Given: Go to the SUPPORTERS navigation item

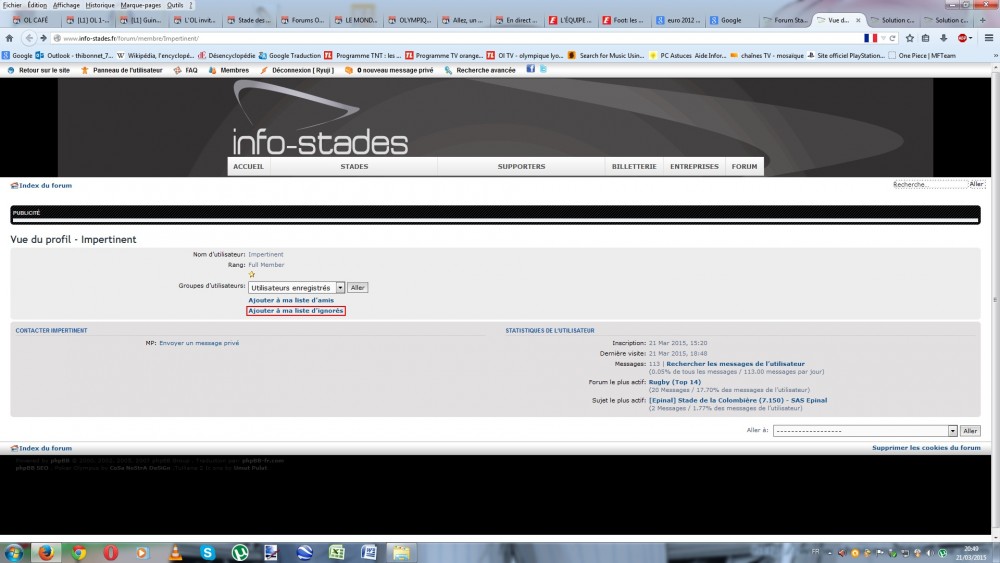Looking at the screenshot, I should (x=521, y=166).
